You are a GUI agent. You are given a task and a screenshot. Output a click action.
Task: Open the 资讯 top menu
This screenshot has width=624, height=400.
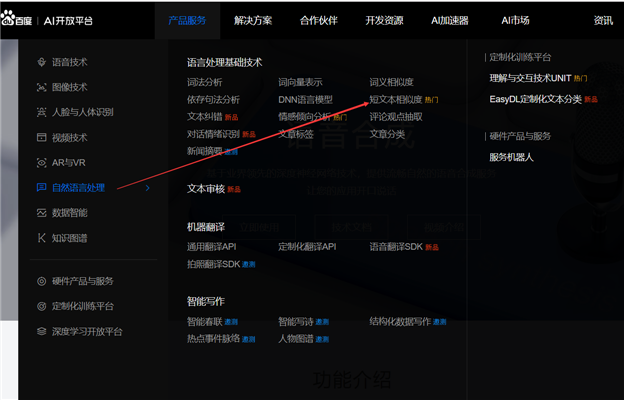tap(603, 20)
